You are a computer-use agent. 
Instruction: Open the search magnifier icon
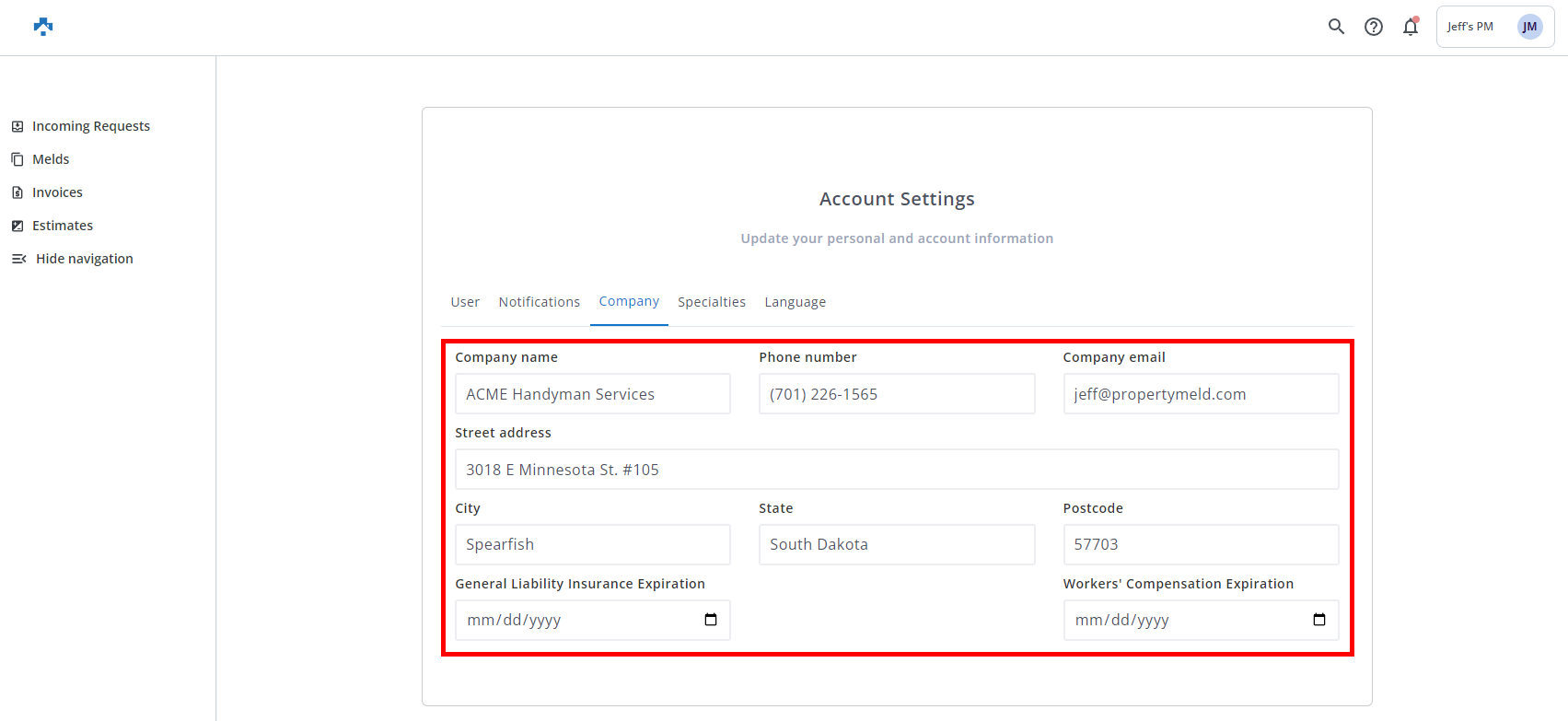pyautogui.click(x=1336, y=27)
